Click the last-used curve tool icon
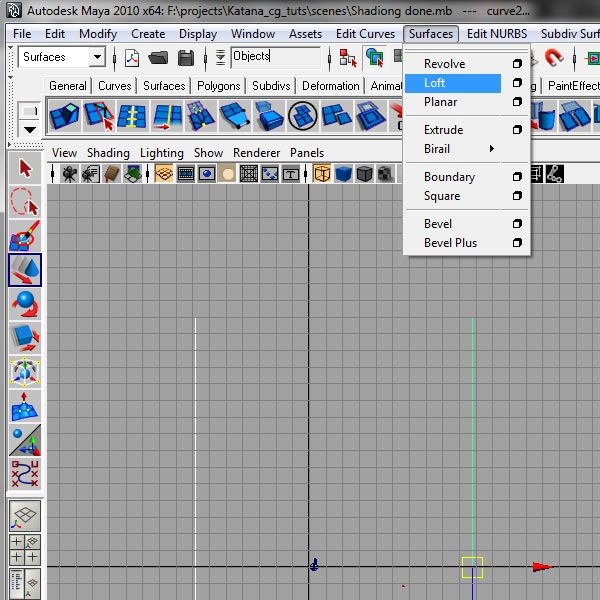Screen dimensions: 600x600 pos(25,474)
